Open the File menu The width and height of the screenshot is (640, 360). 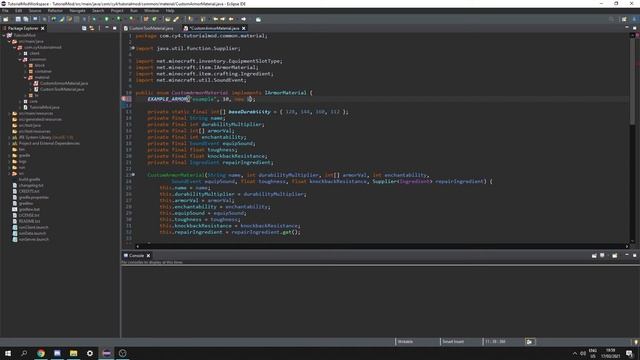coord(5,11)
